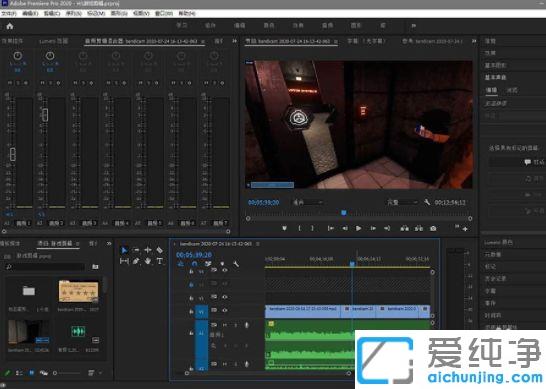Screen dimensions: 546x389
Task: Click the Extract button
Action: 419,228
